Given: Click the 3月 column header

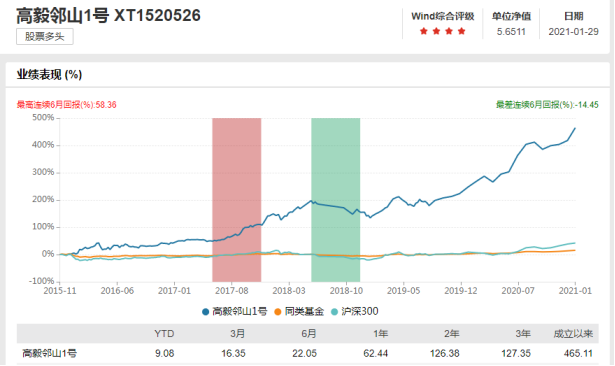Looking at the screenshot, I should coord(237,334).
